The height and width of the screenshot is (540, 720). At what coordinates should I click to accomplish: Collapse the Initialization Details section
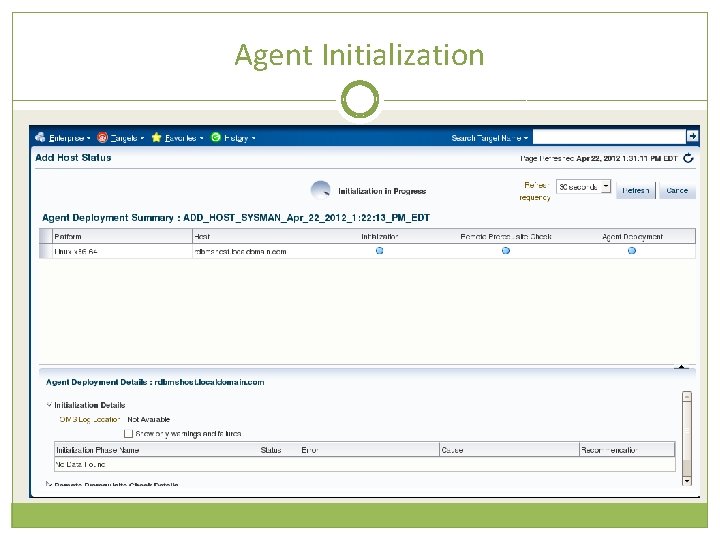(49, 405)
